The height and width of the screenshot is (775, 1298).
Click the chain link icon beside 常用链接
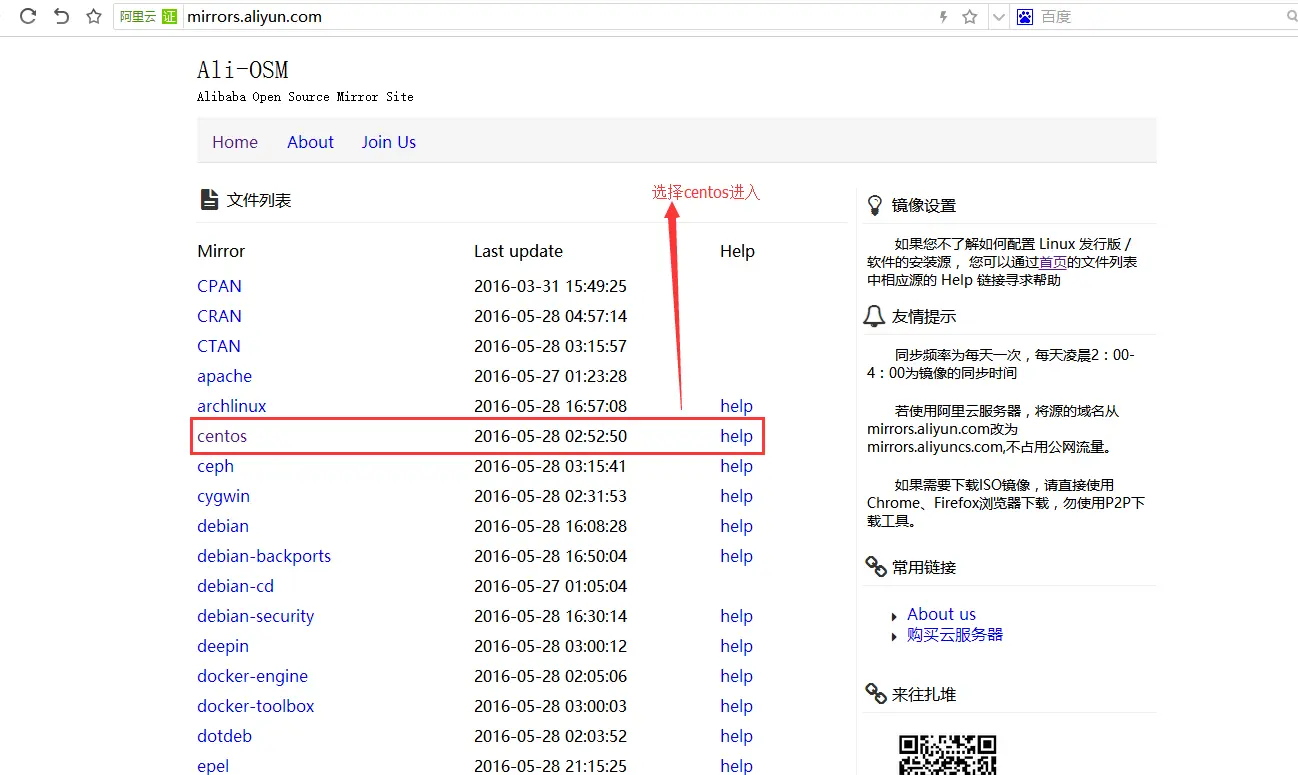coord(875,567)
